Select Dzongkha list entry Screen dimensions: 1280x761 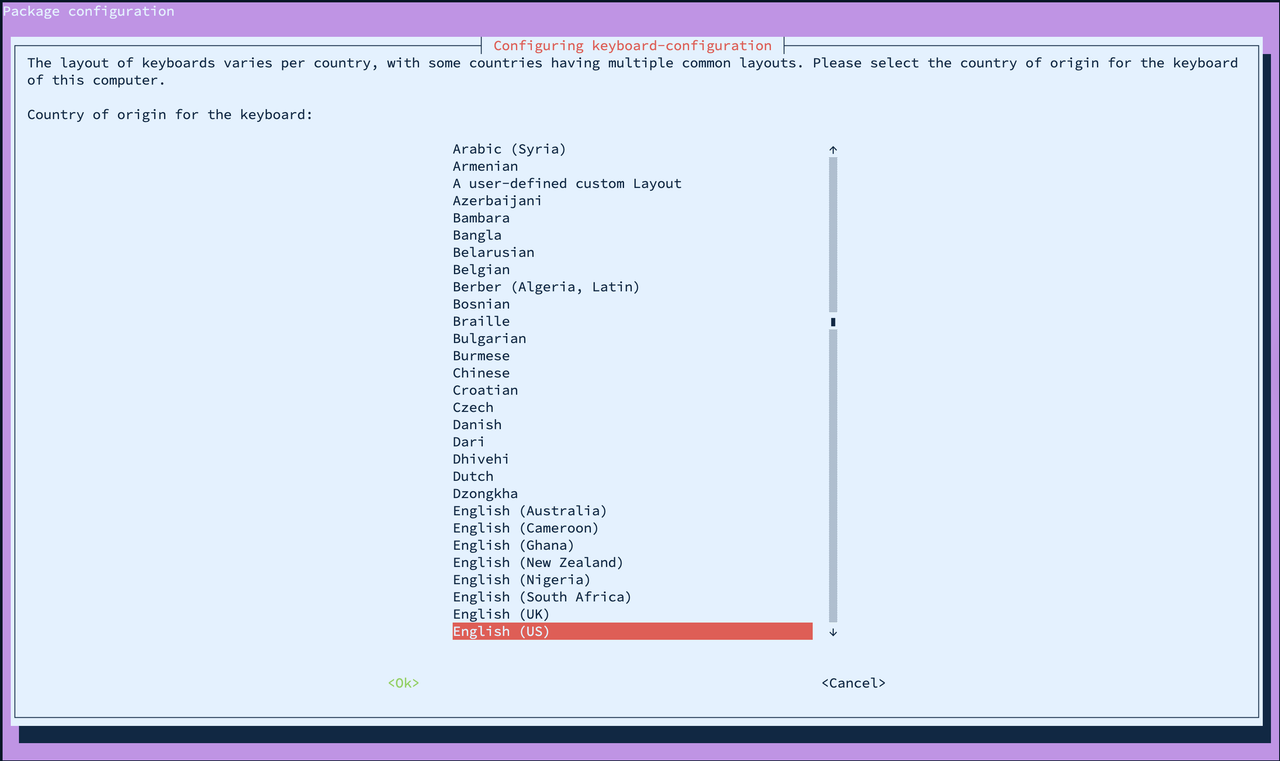(x=485, y=493)
